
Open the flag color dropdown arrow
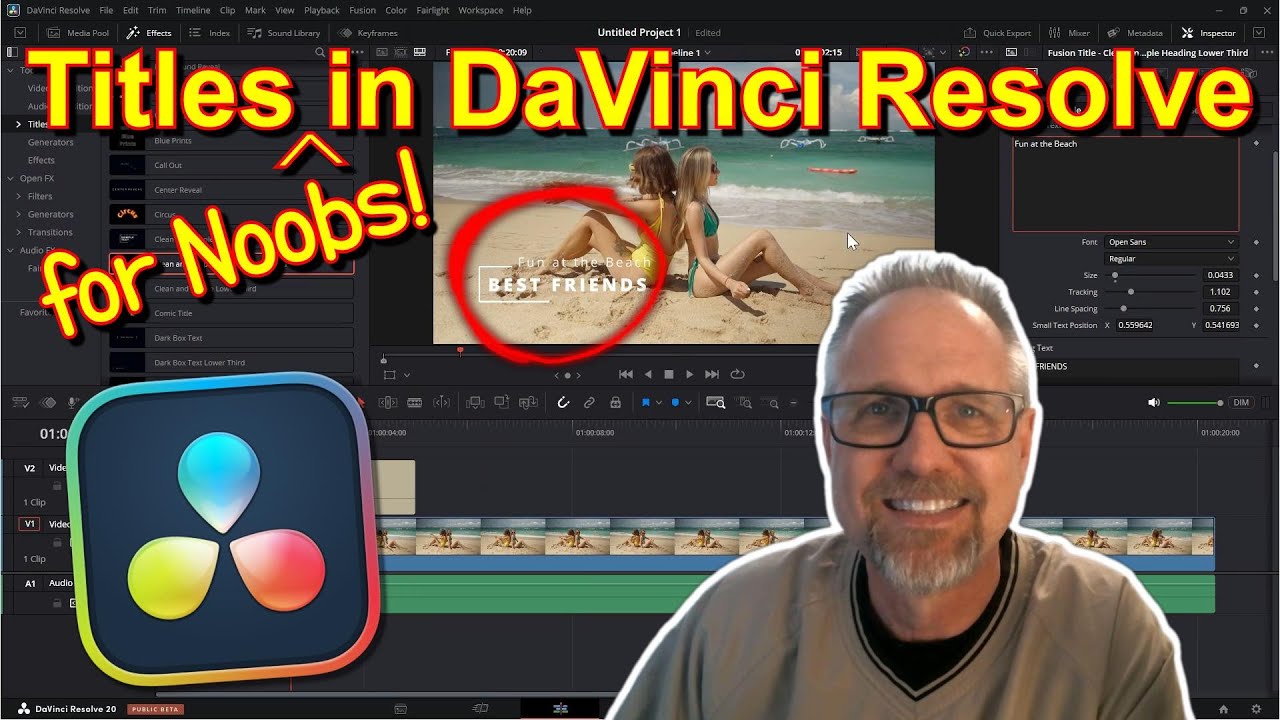pyautogui.click(x=658, y=403)
